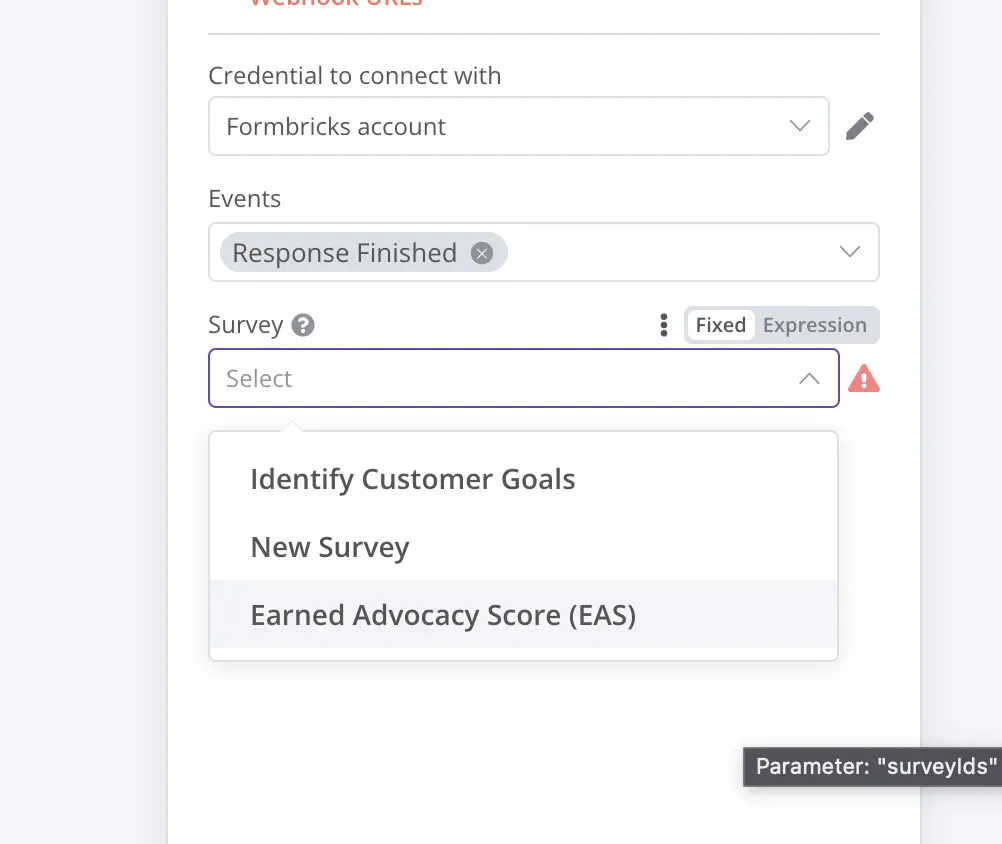Click the Response Finished tag label
Image resolution: width=1002 pixels, height=844 pixels.
[x=344, y=253]
